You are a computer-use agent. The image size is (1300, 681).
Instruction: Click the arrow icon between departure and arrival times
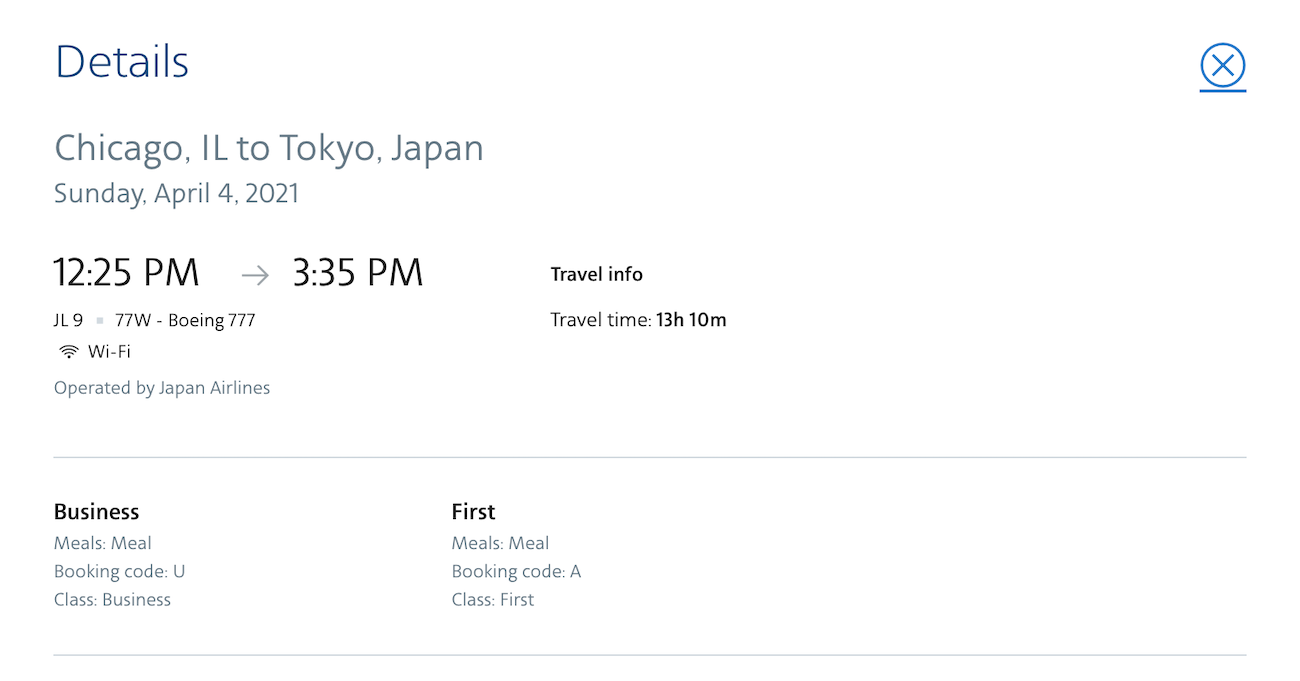254,274
